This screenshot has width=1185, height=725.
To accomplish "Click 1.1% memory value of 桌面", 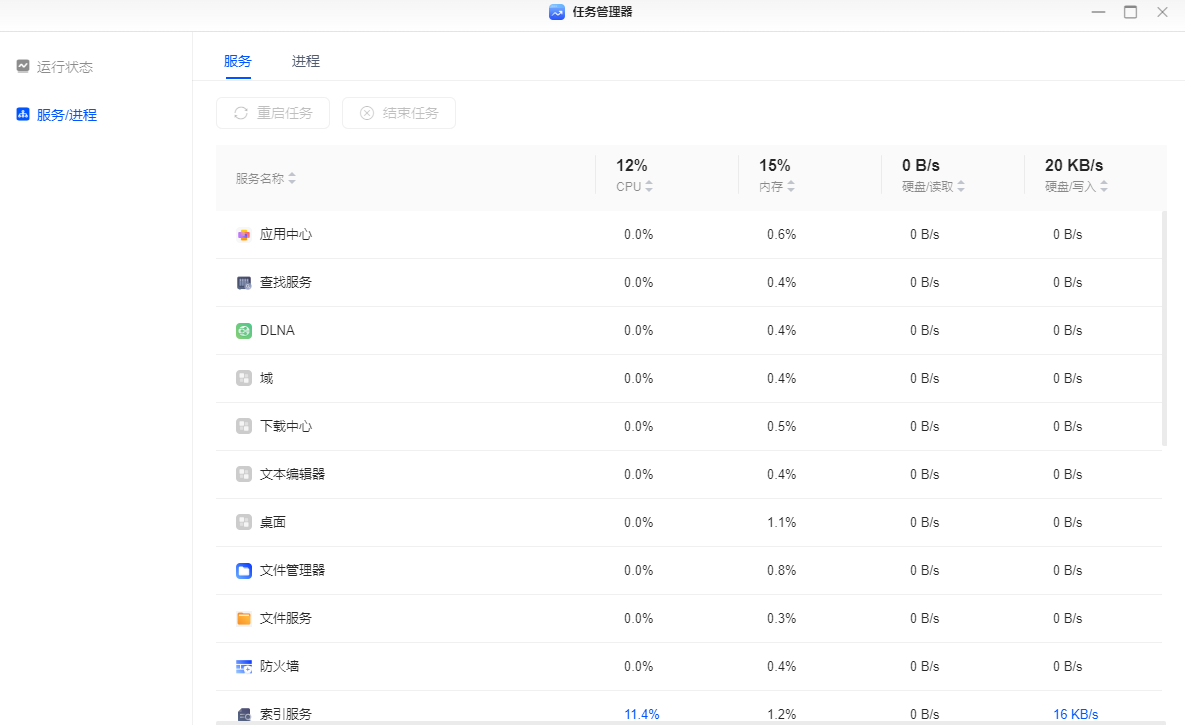I will point(781,522).
